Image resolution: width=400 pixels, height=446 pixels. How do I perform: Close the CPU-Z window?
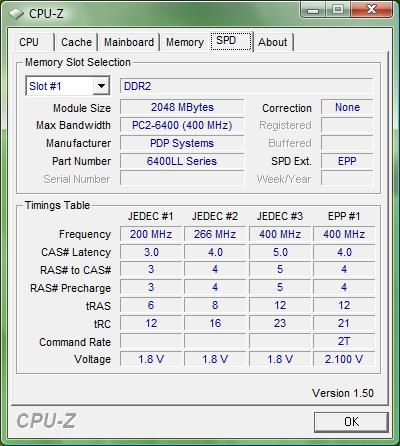coord(371,10)
